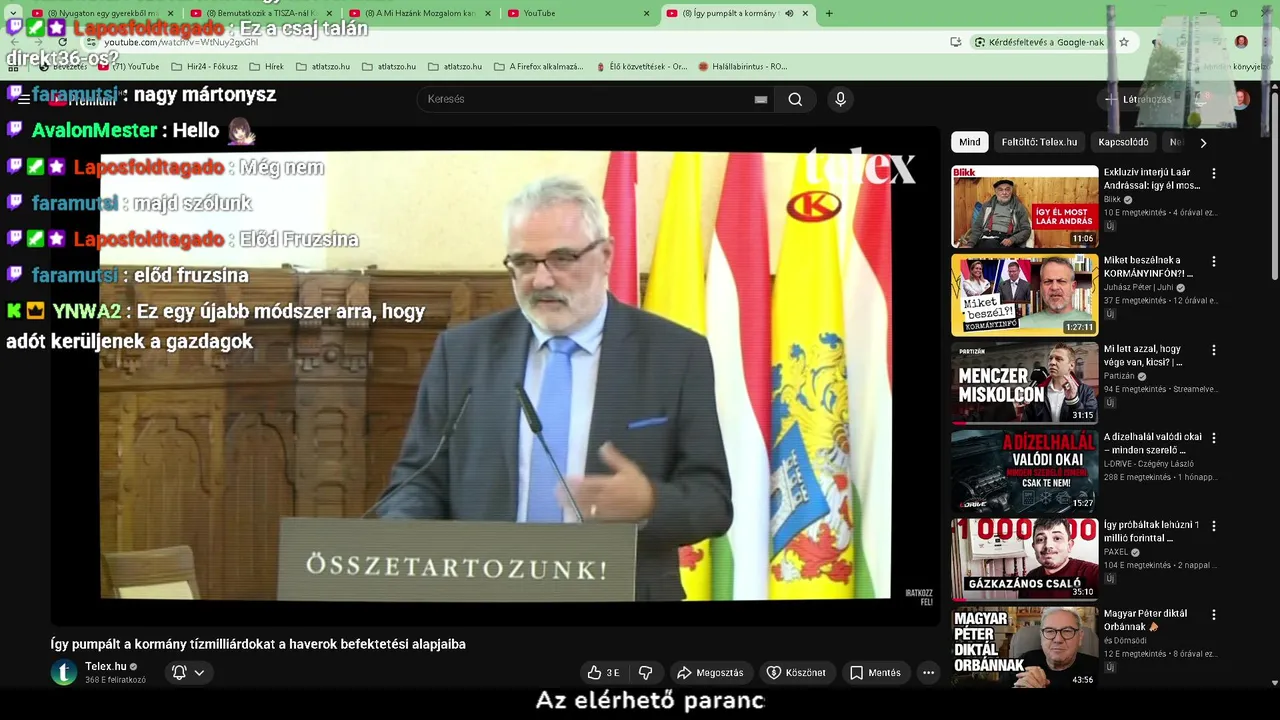Viewport: 1280px width, 720px height.
Task: Open the Gázkazános csaló video thumbnail
Action: (1024, 558)
